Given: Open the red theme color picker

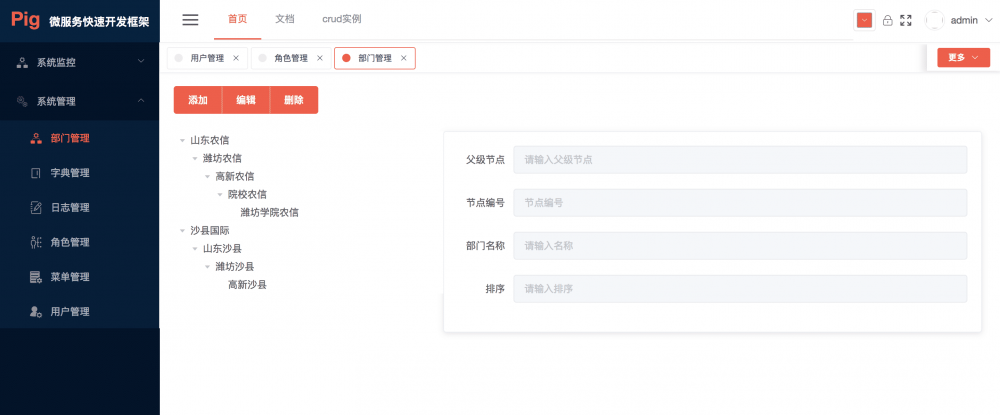Looking at the screenshot, I should point(864,20).
